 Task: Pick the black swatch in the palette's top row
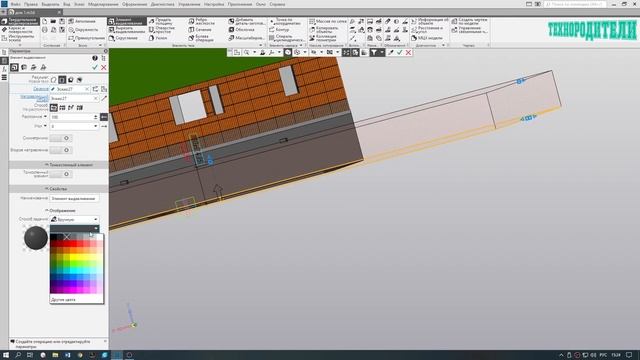coord(53,237)
